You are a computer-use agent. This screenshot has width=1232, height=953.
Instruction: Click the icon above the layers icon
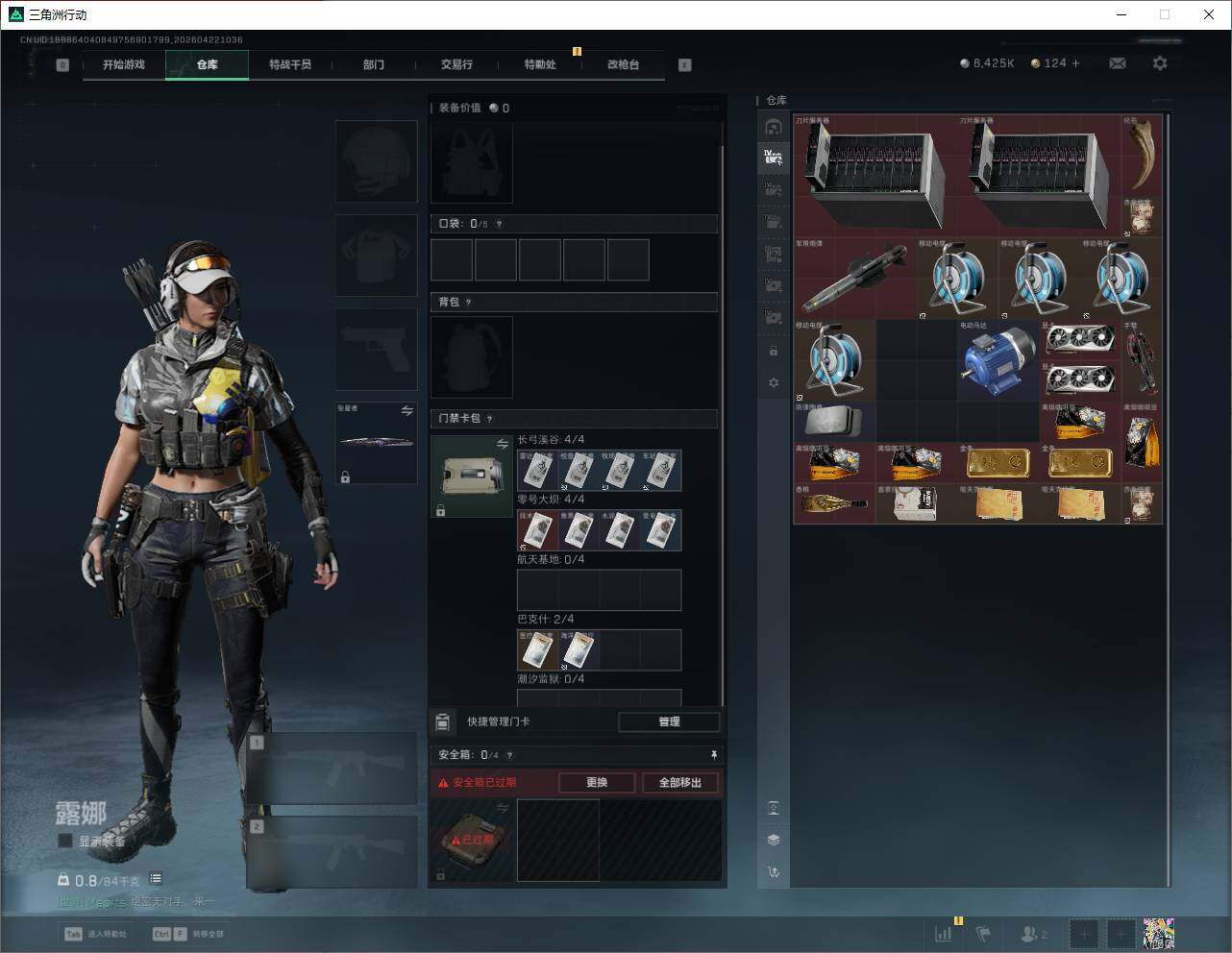[774, 808]
